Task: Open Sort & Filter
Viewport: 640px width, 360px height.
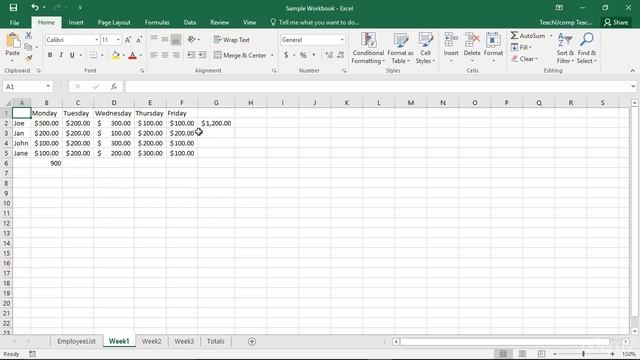Action: 565,48
